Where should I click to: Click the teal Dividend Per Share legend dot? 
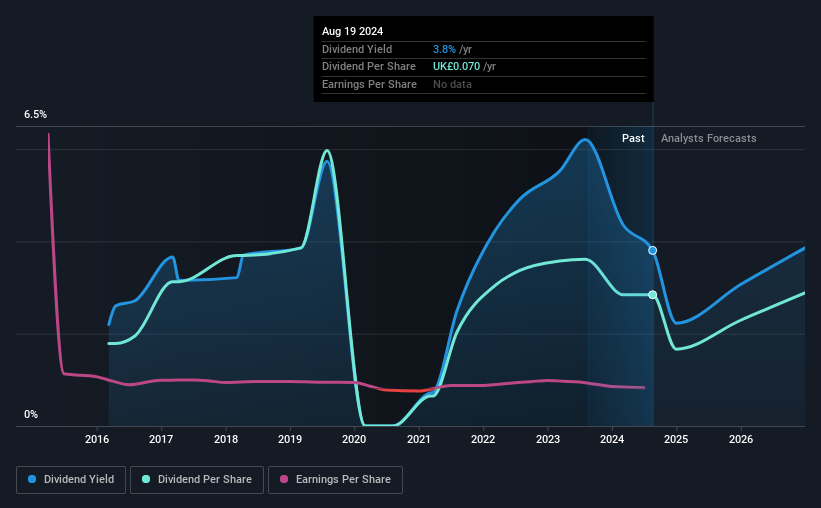[146, 479]
